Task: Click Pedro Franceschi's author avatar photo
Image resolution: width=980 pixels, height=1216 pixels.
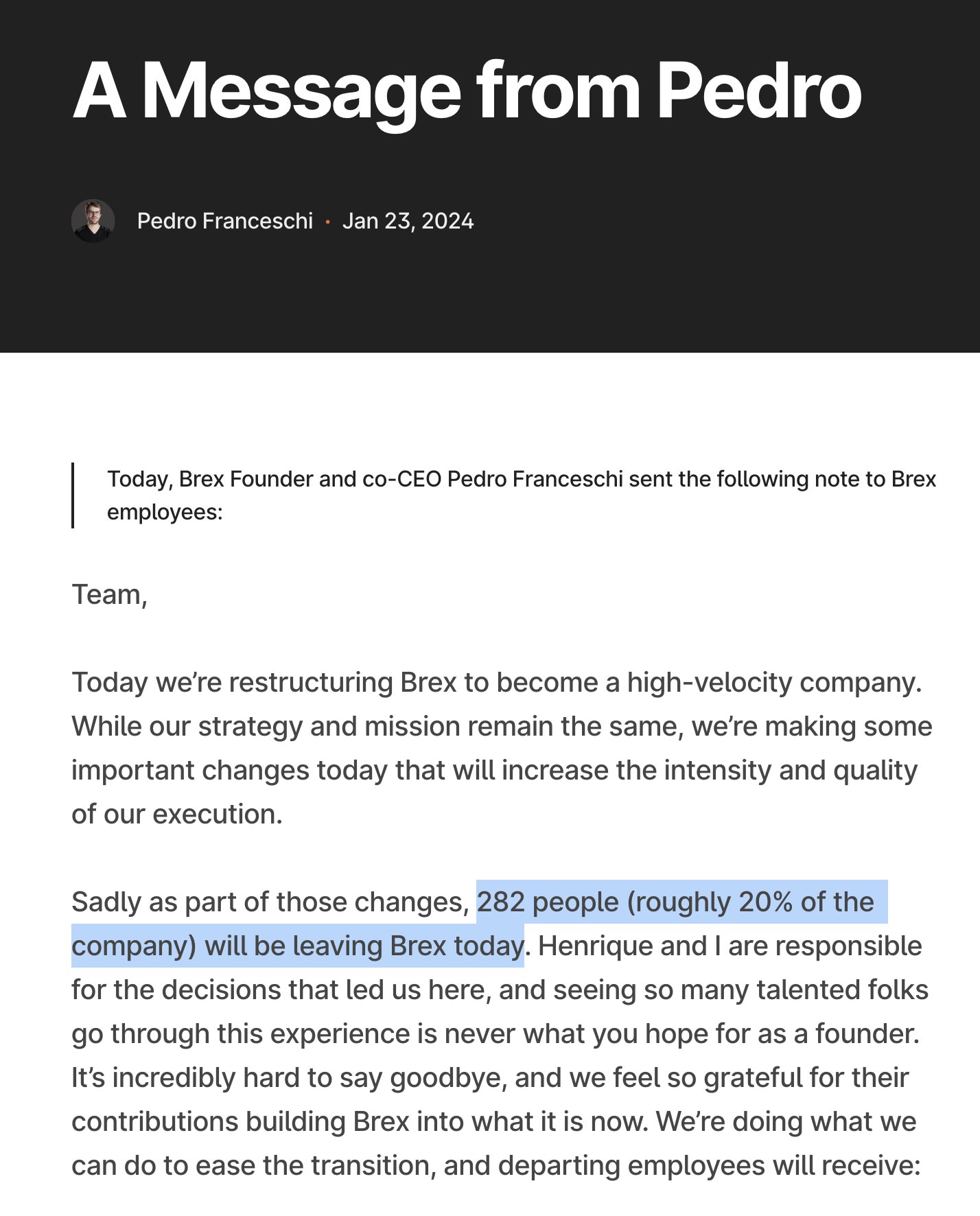Action: [93, 221]
